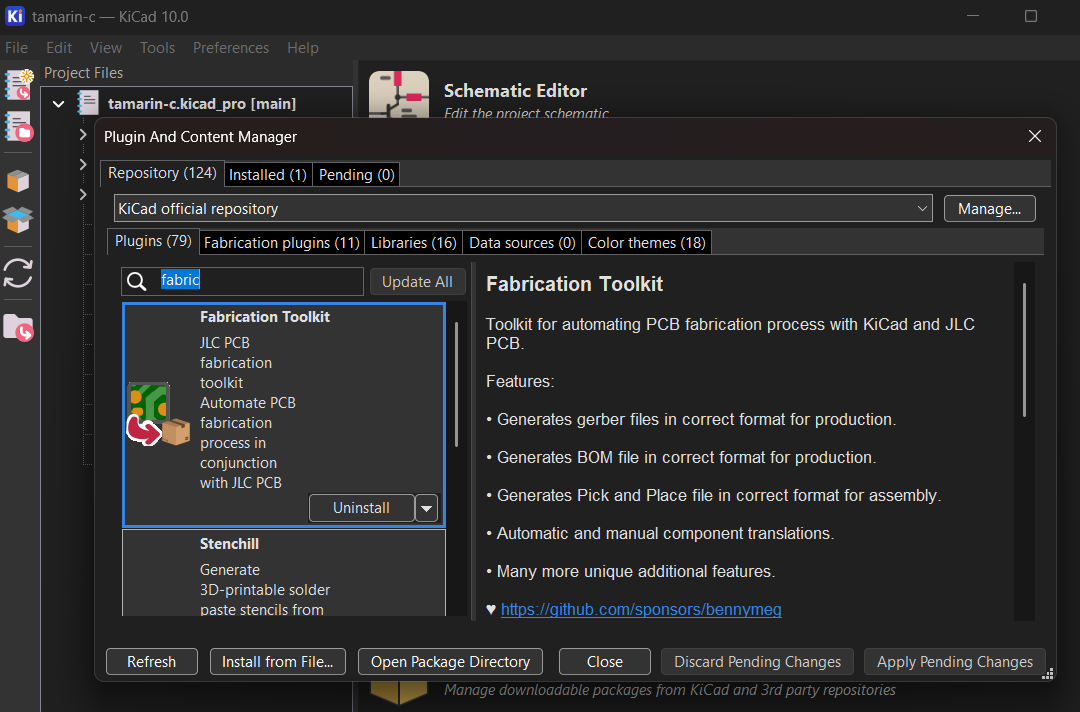Image resolution: width=1080 pixels, height=712 pixels.
Task: Click the plugin search field containing fabric
Action: 242,281
